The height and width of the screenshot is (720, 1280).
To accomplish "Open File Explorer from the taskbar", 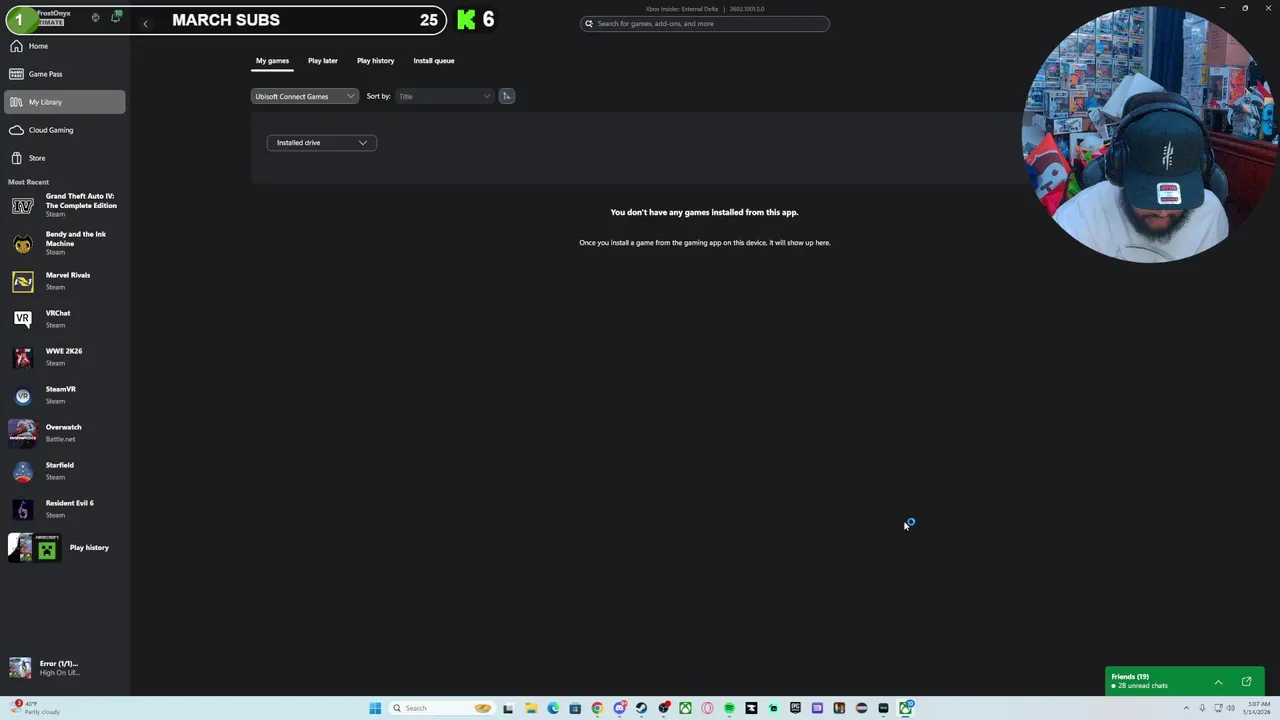I will tap(531, 708).
